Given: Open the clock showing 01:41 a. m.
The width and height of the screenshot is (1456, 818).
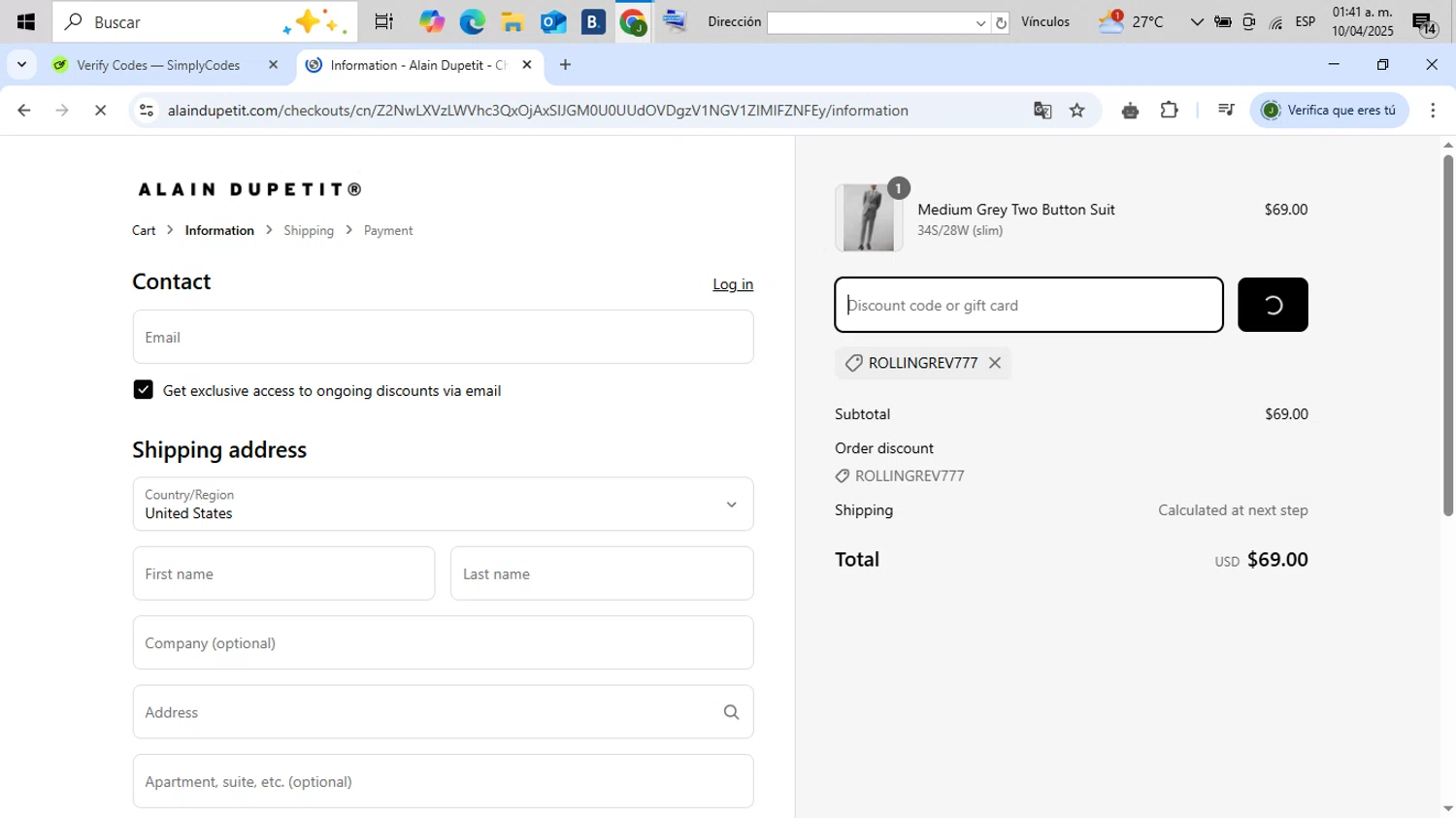Looking at the screenshot, I should pos(1363,21).
